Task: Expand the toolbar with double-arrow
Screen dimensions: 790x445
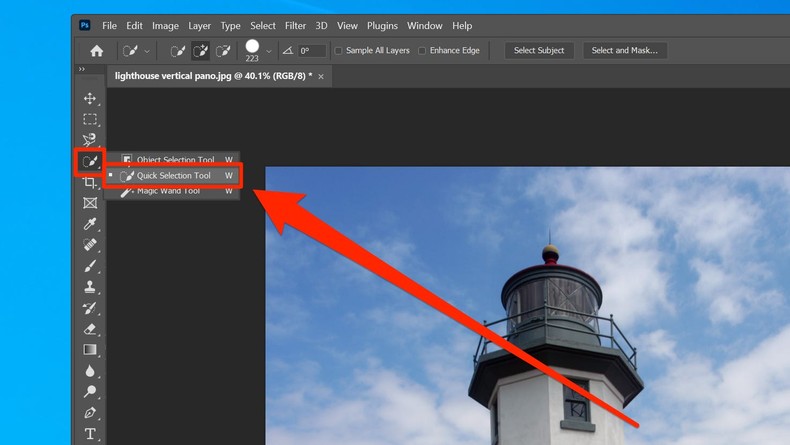Action: [x=82, y=69]
